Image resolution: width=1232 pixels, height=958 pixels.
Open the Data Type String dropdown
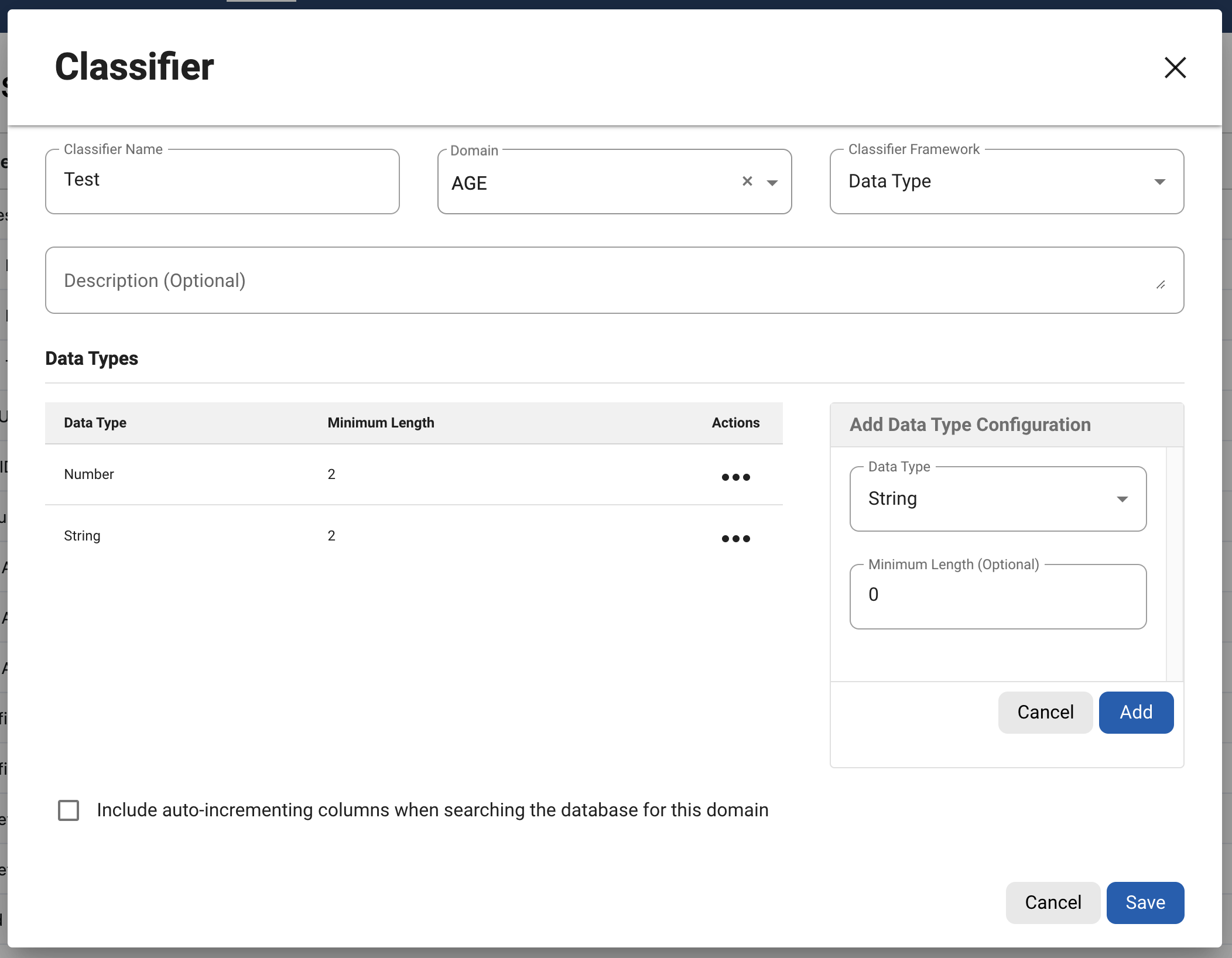(x=998, y=499)
